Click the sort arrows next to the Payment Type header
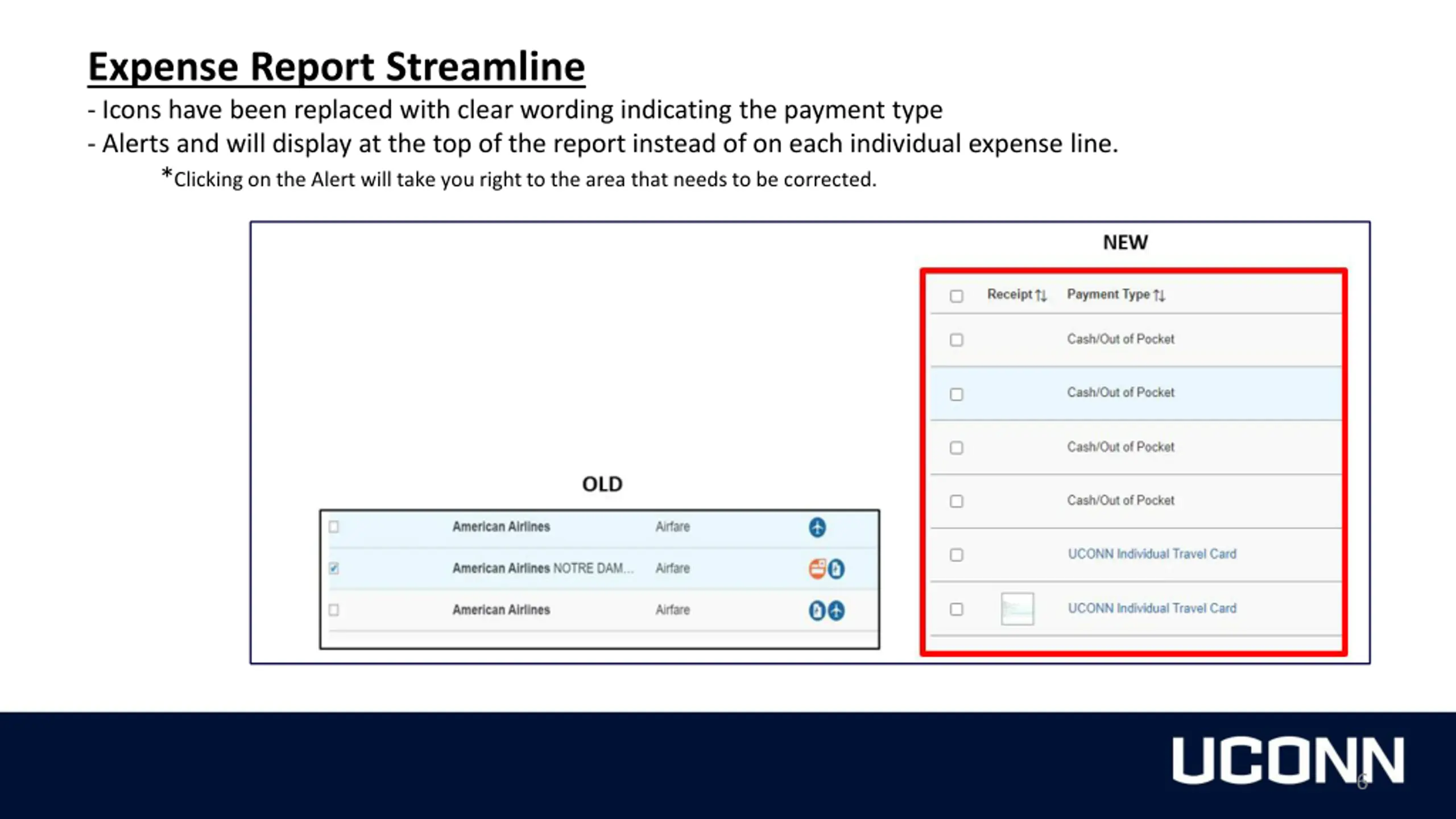 (x=1159, y=295)
